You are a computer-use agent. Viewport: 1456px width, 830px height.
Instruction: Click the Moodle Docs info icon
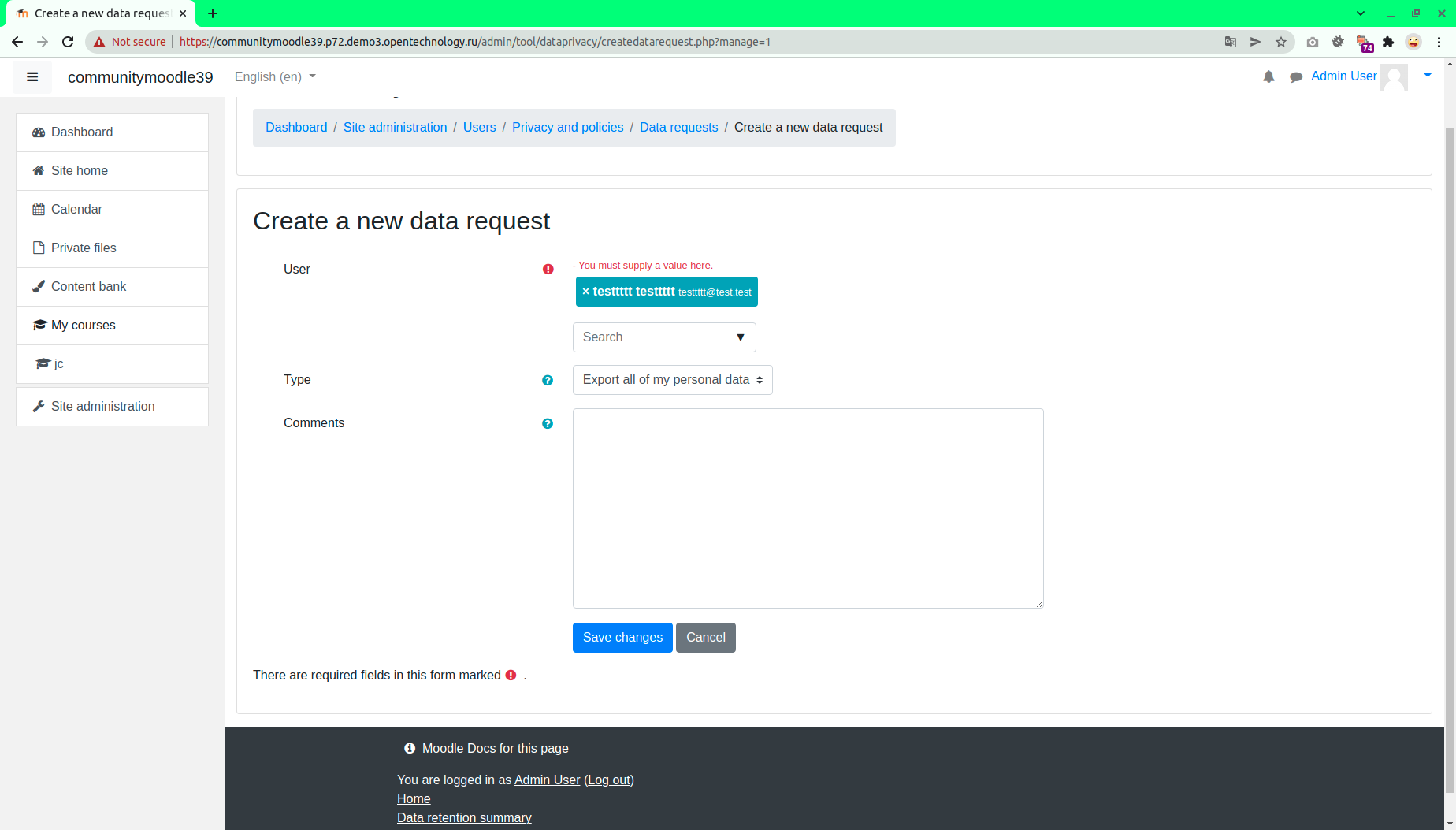pyautogui.click(x=410, y=749)
